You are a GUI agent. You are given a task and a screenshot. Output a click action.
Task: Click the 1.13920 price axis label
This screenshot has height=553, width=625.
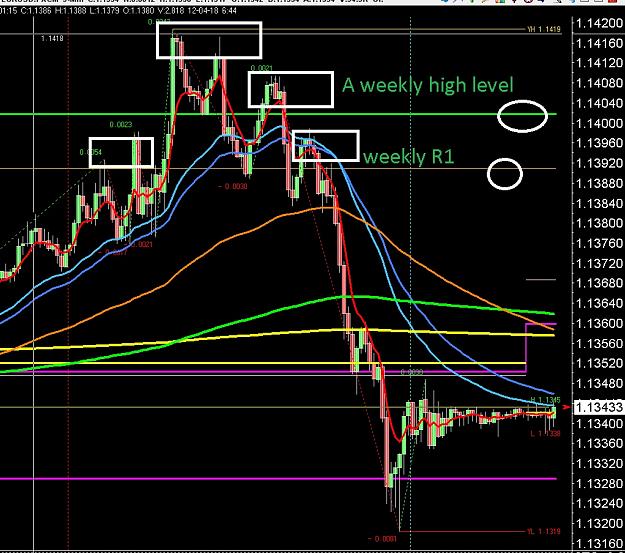coord(599,163)
